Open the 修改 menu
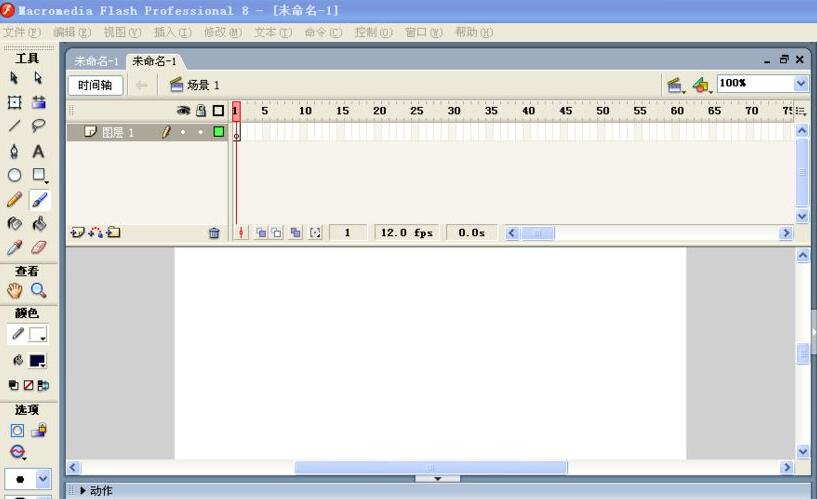The image size is (817, 499). pos(222,32)
